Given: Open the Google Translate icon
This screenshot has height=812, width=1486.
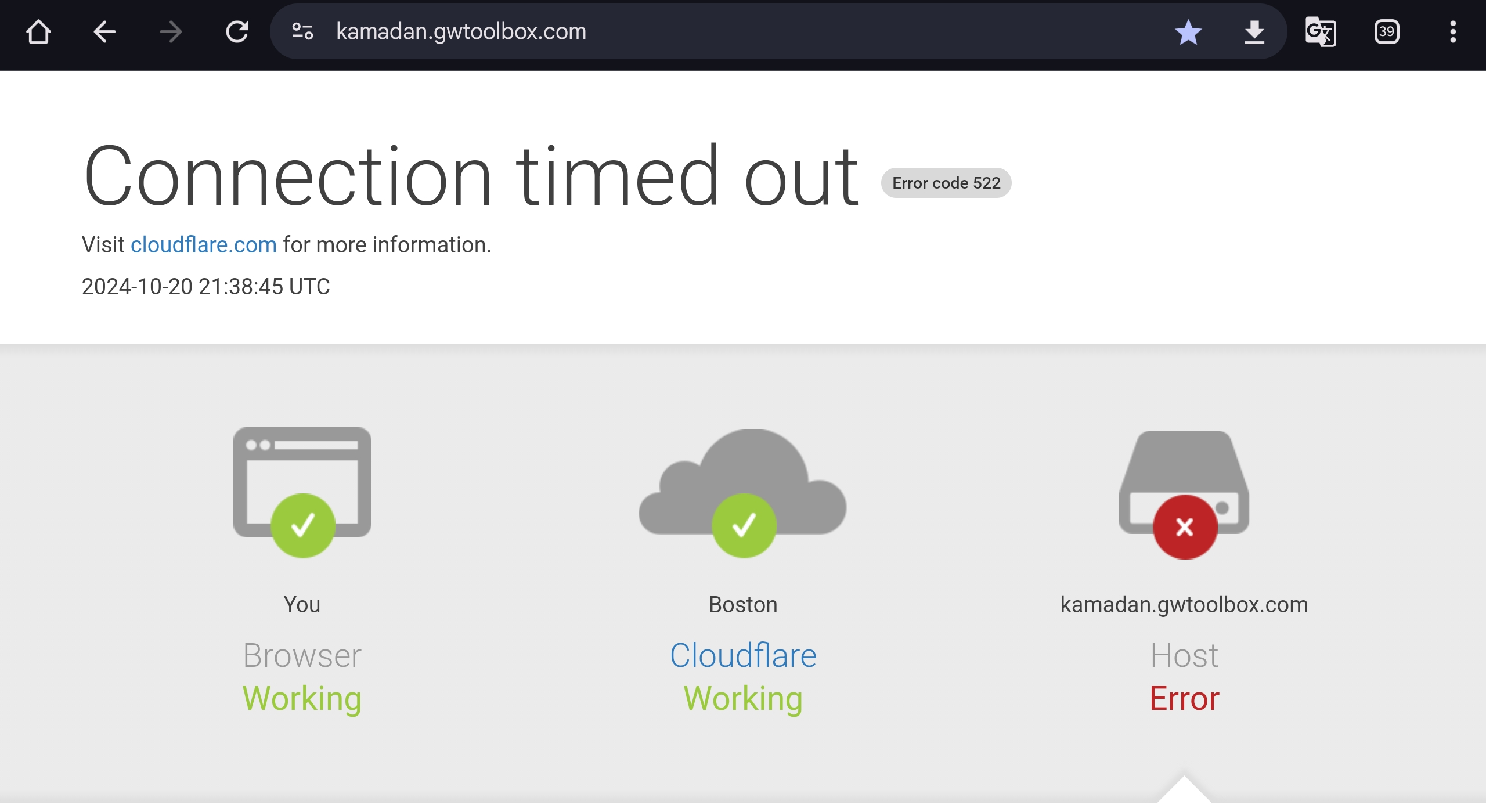Looking at the screenshot, I should point(1321,32).
